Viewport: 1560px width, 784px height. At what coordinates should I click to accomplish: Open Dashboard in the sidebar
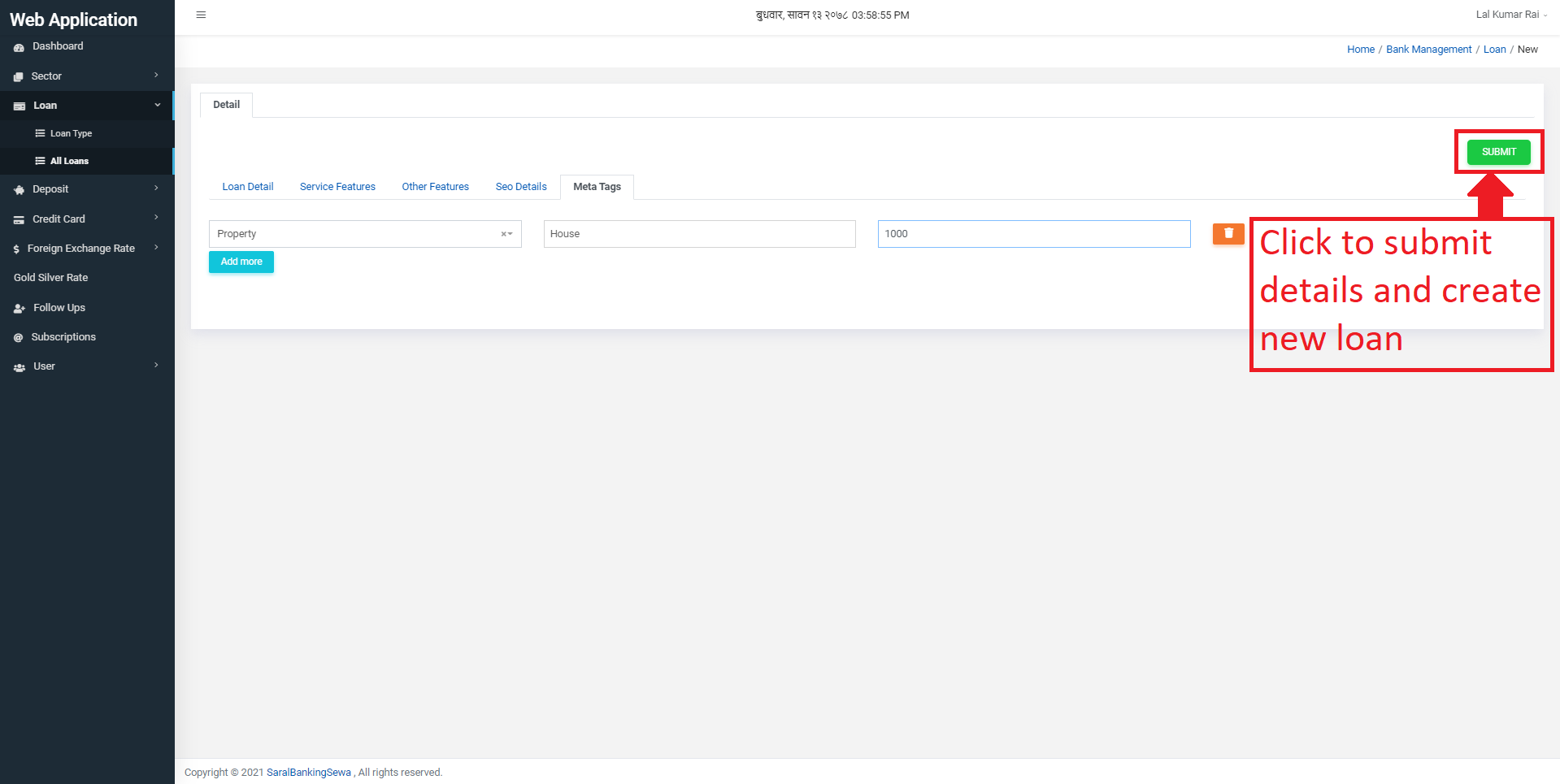click(x=87, y=46)
